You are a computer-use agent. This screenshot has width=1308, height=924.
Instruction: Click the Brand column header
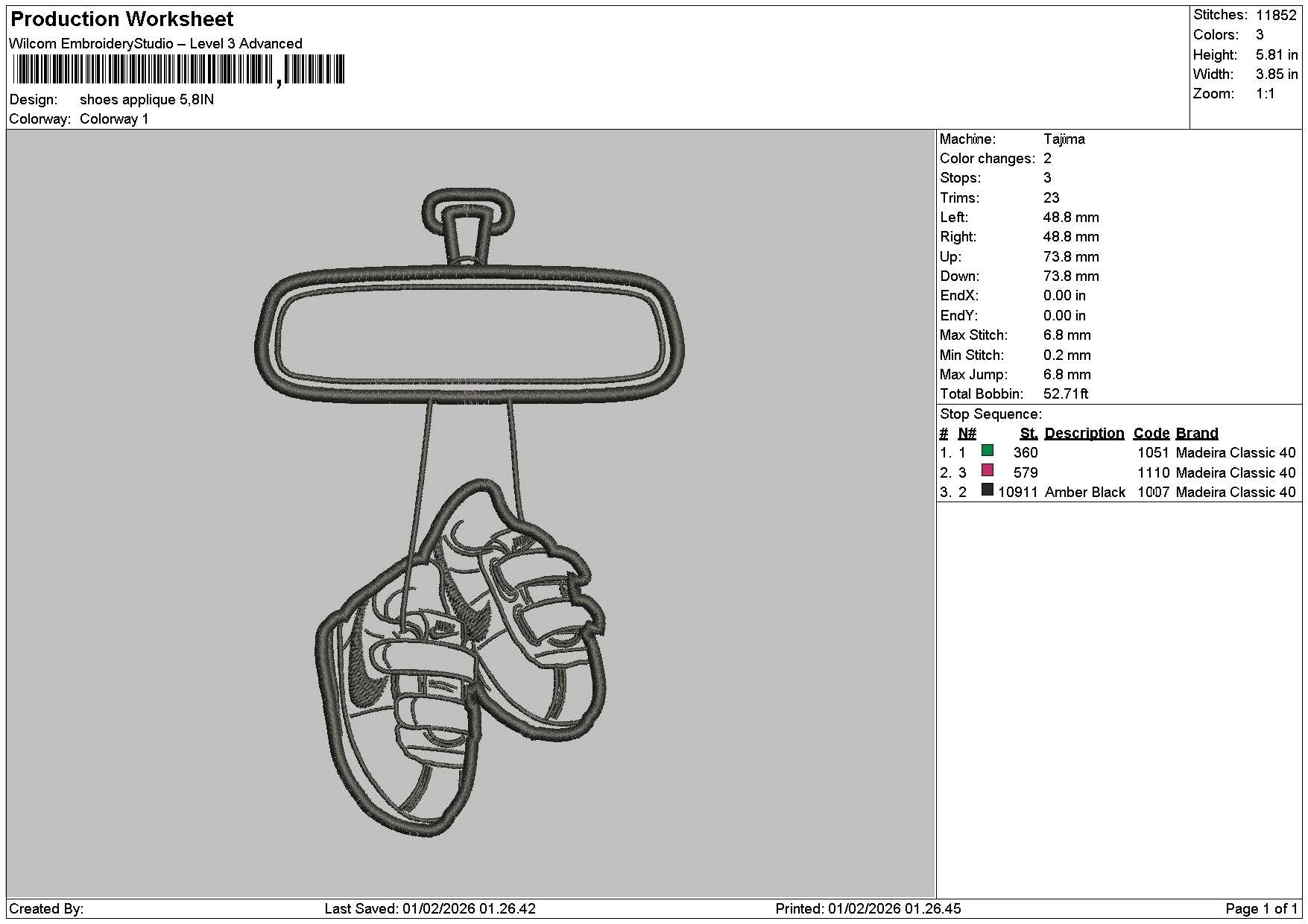(x=1197, y=434)
